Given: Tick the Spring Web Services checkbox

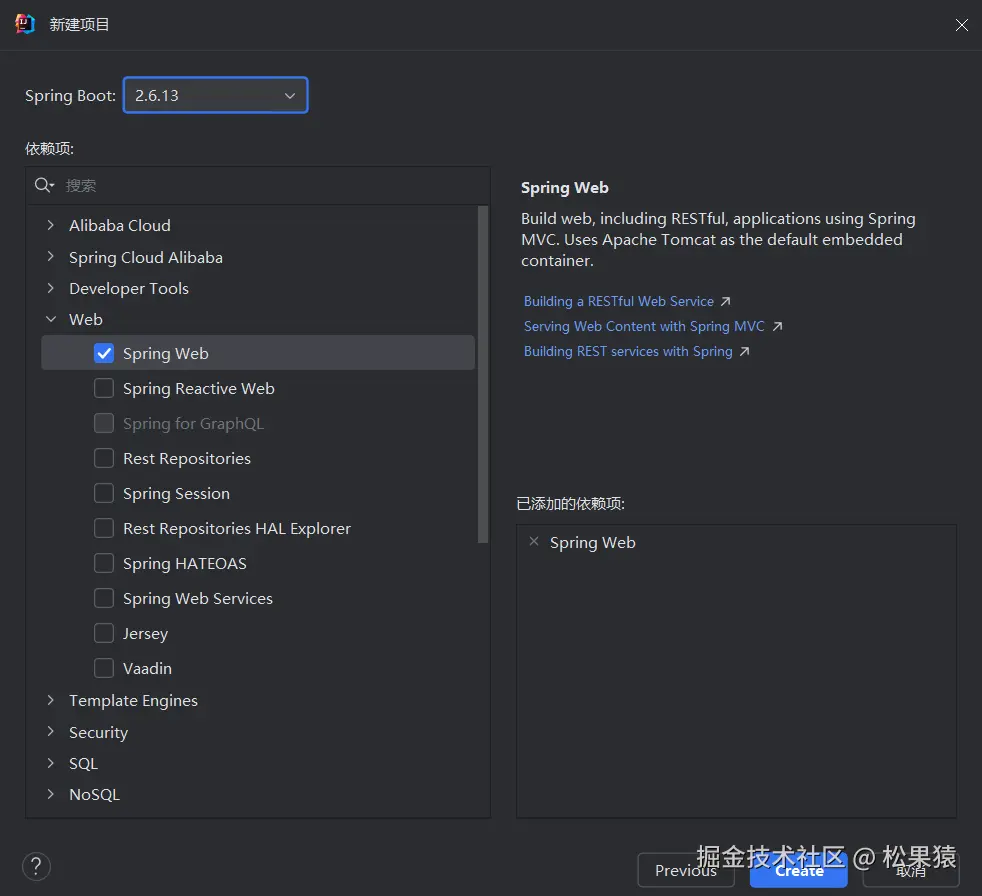Looking at the screenshot, I should tap(104, 599).
